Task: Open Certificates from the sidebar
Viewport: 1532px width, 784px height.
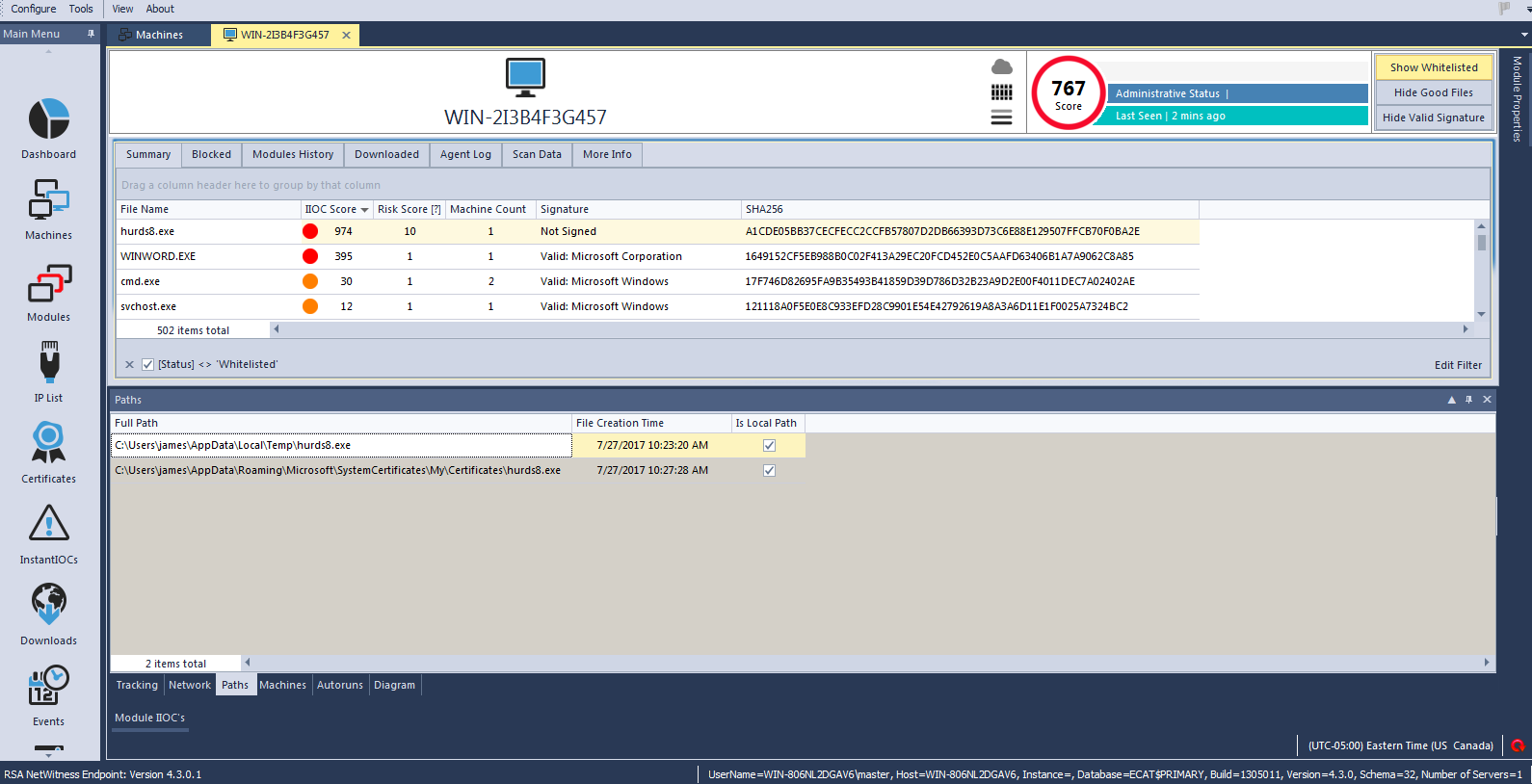Action: (x=48, y=443)
